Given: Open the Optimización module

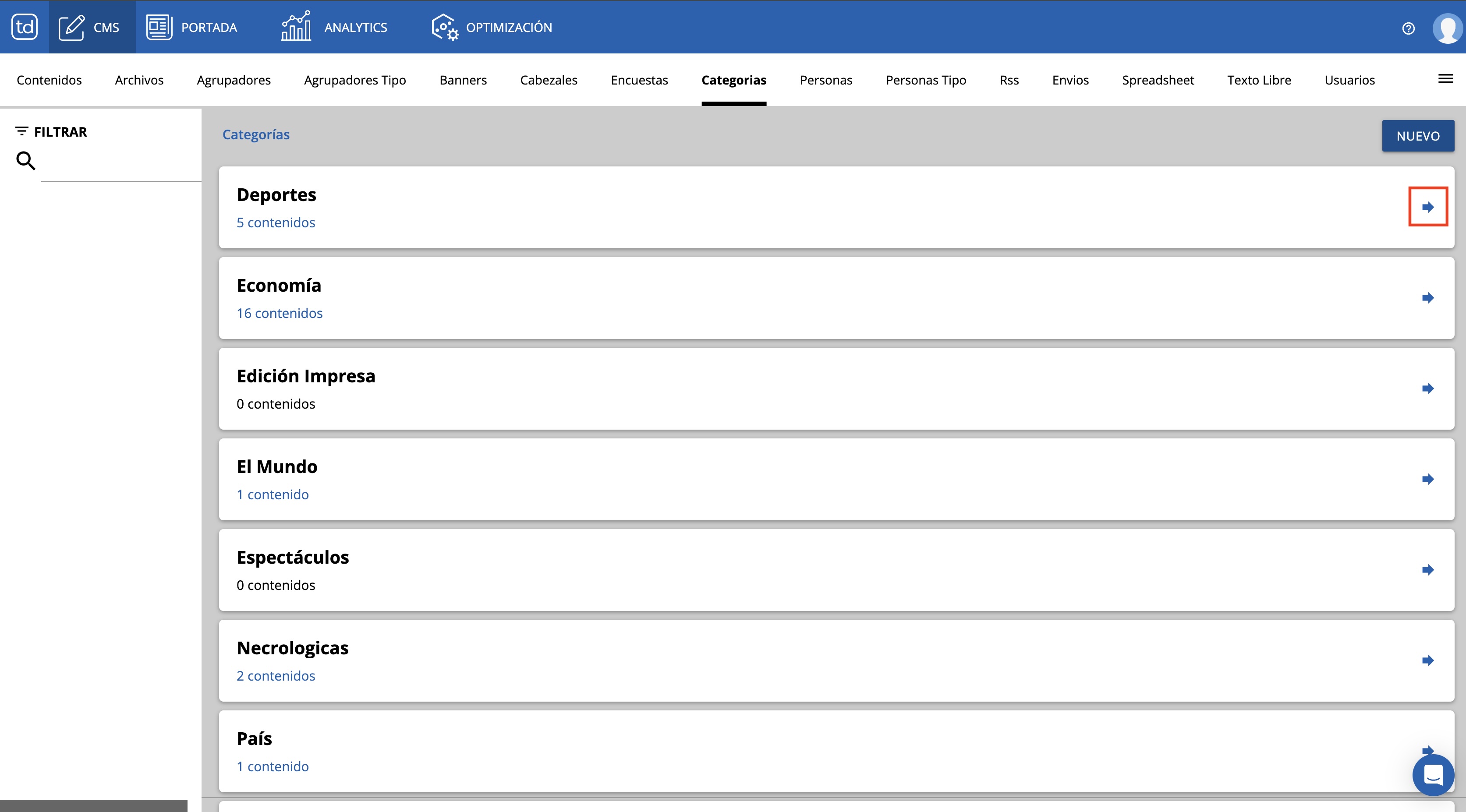Looking at the screenshot, I should (x=492, y=27).
